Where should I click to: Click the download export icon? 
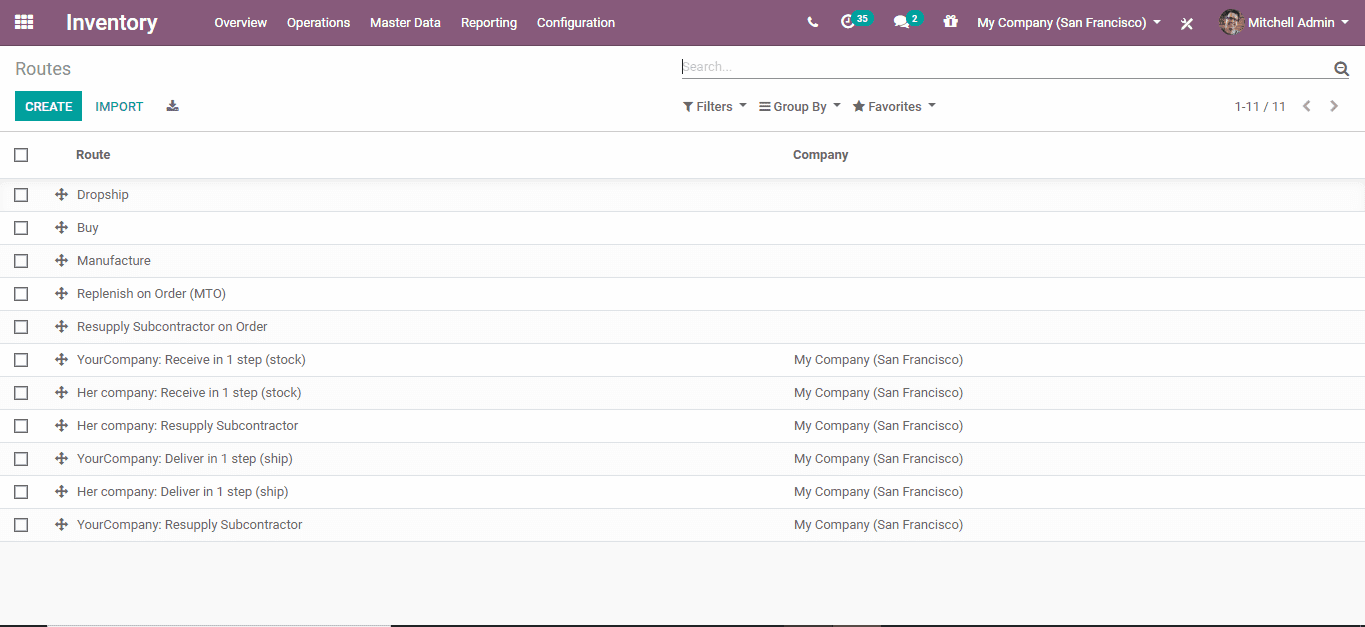click(172, 106)
